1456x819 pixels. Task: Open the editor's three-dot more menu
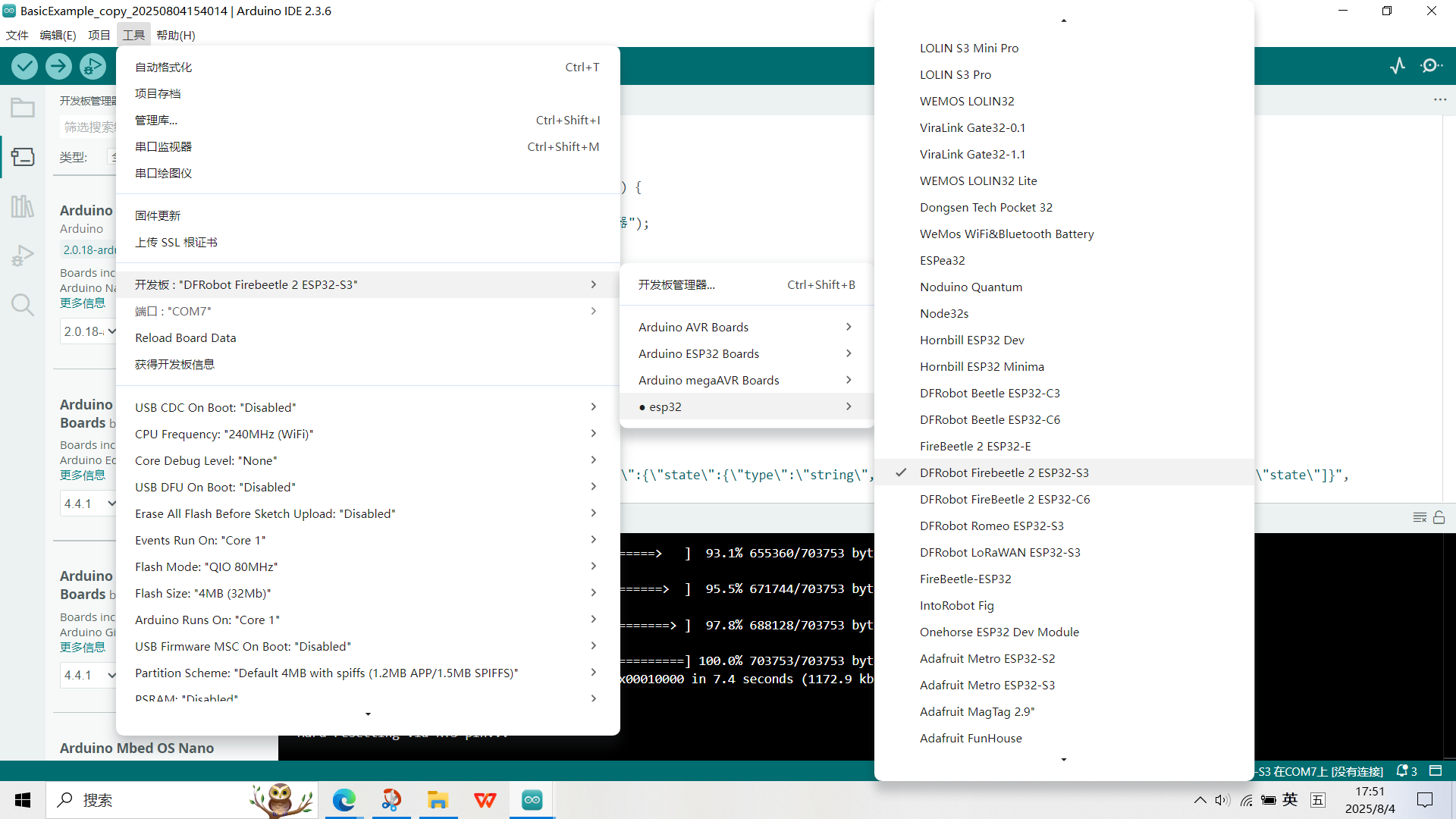tap(1440, 100)
